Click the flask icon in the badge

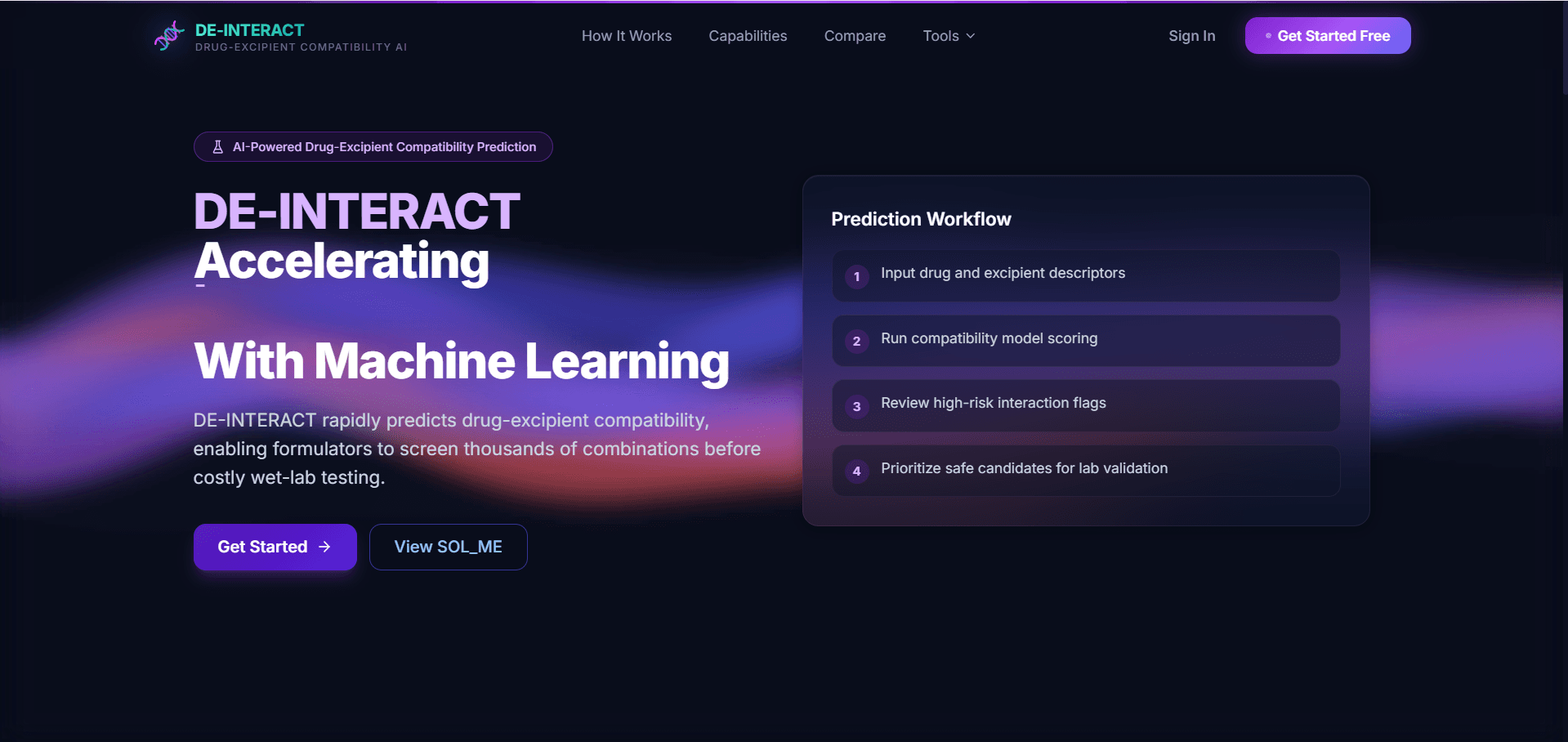[x=217, y=147]
